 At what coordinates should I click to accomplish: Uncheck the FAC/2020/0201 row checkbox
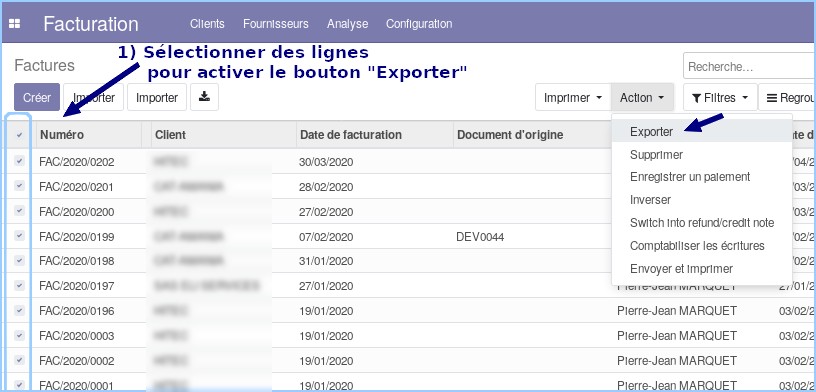(19, 186)
